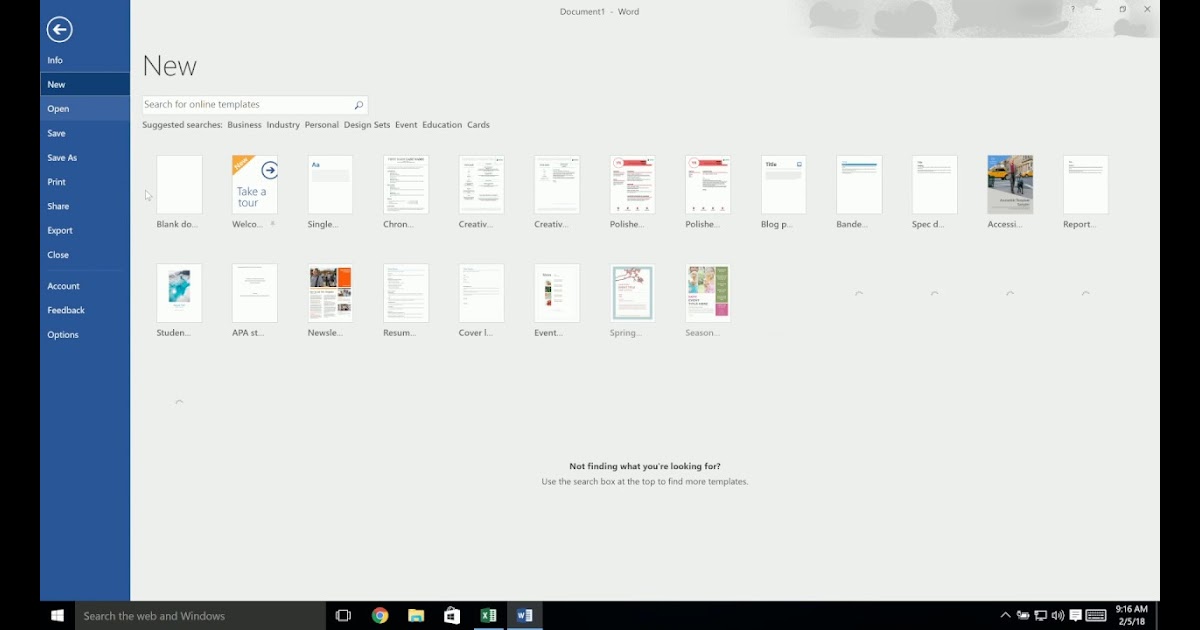Select the Seasonal template thumbnail
Image resolution: width=1200 pixels, height=630 pixels.
[708, 293]
